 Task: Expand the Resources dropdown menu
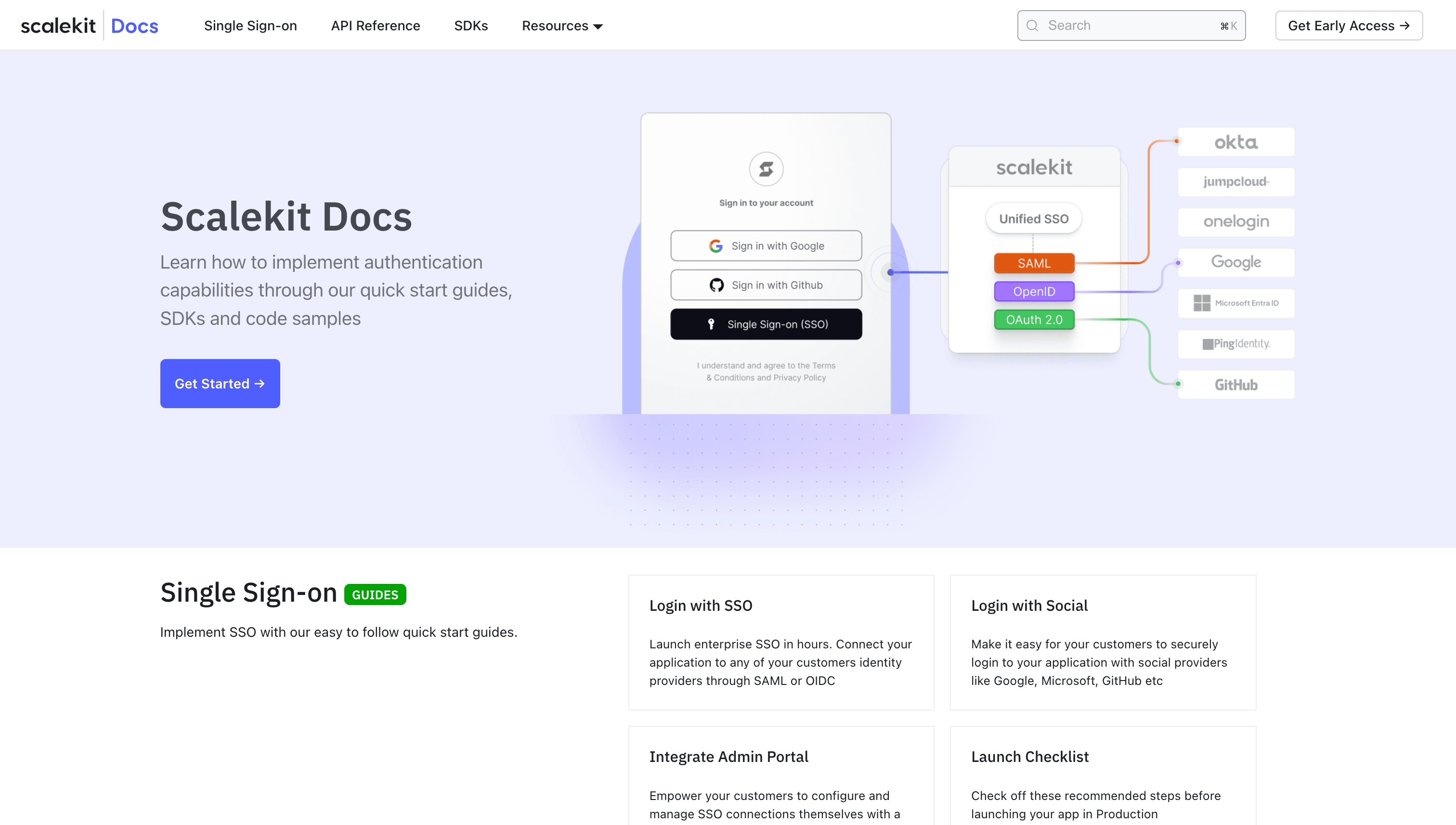[562, 26]
